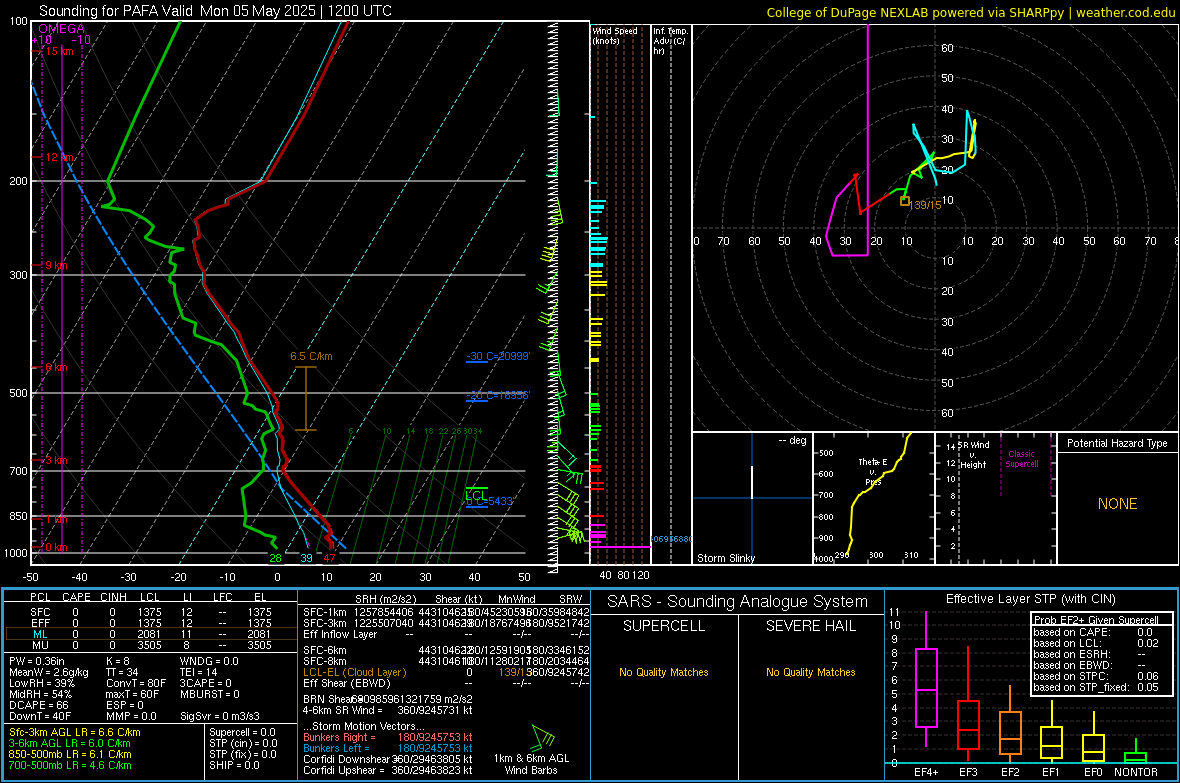Select the highlighted ML parcel row
The image size is (1180, 783).
pyautogui.click(x=151, y=634)
